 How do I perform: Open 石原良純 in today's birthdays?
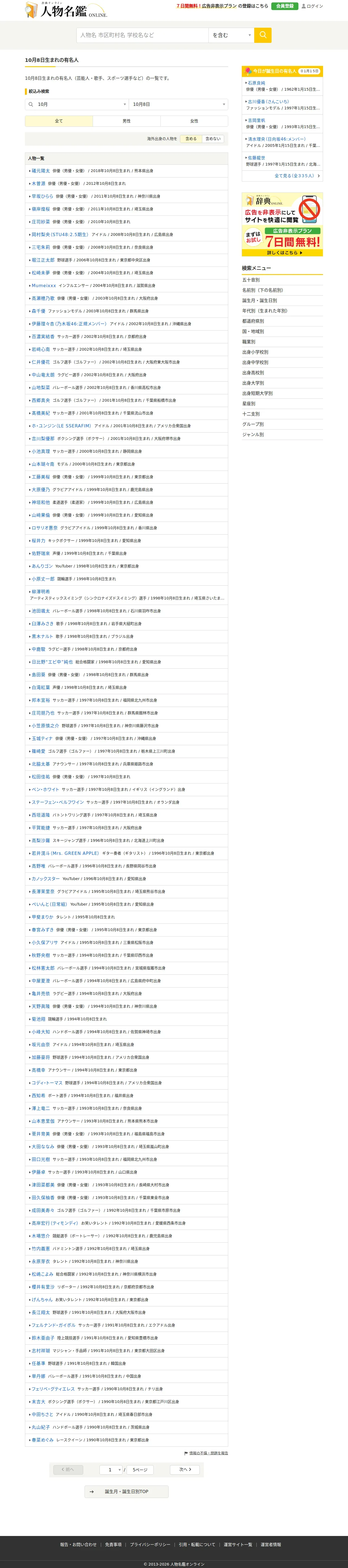point(257,83)
